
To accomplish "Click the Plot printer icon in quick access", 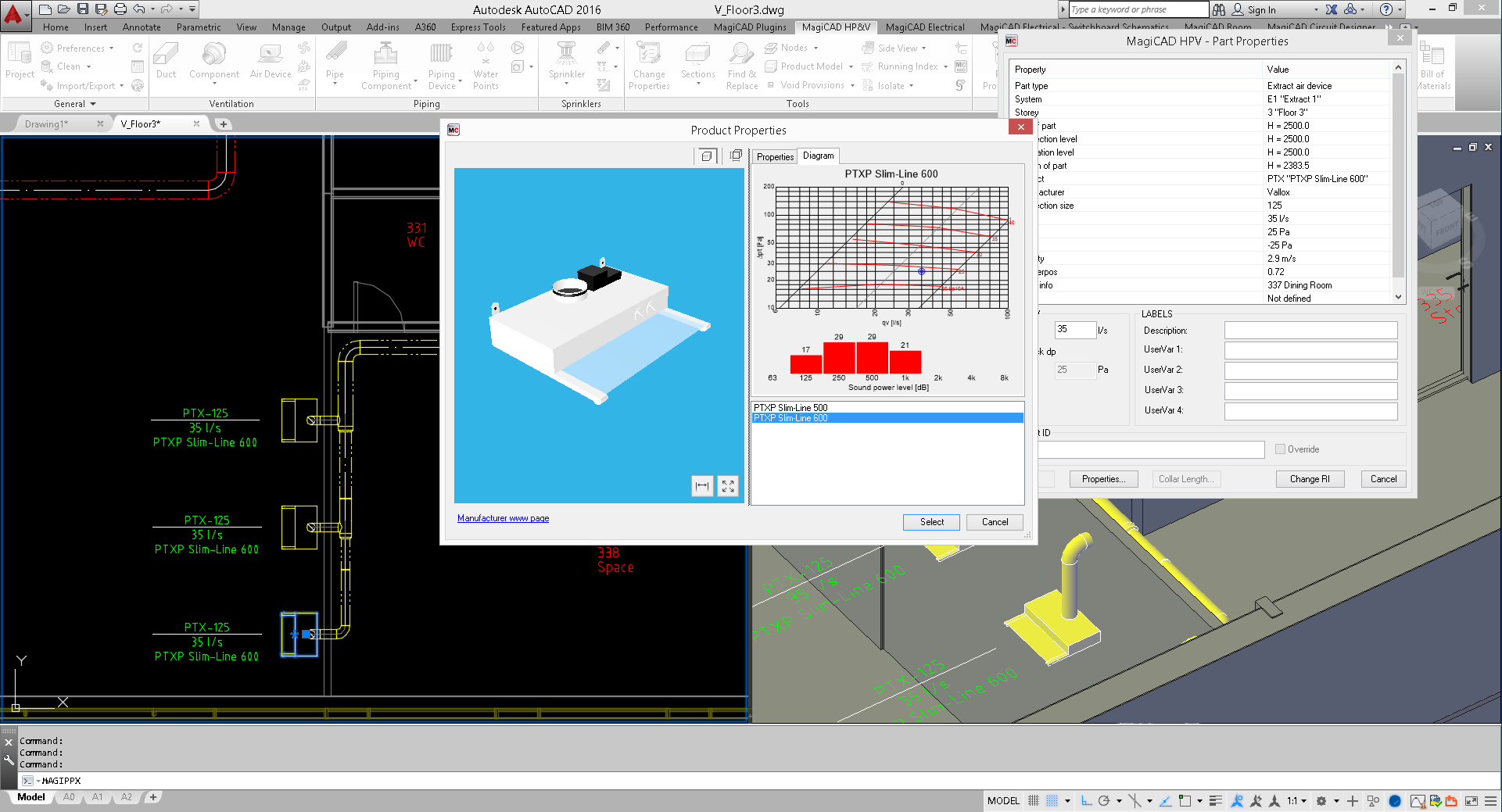I will tap(120, 9).
